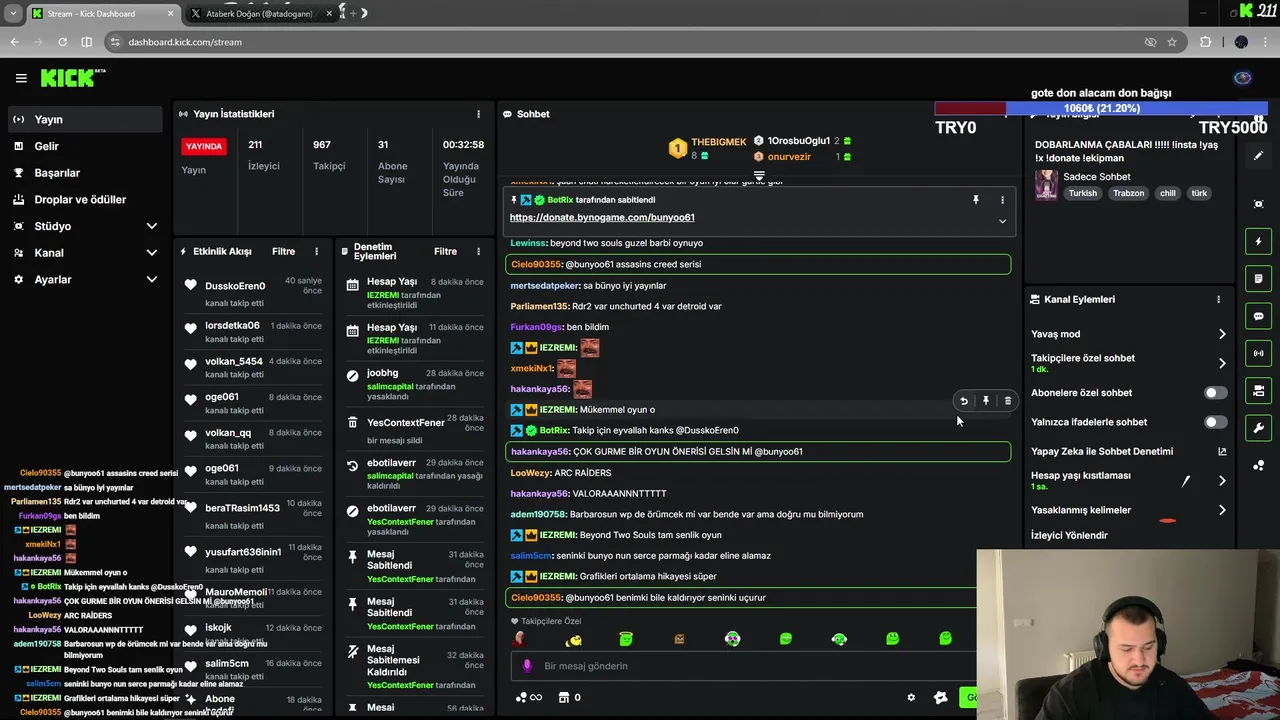
Task: Open pinned message three-dot menu
Action: pyautogui.click(x=1002, y=200)
